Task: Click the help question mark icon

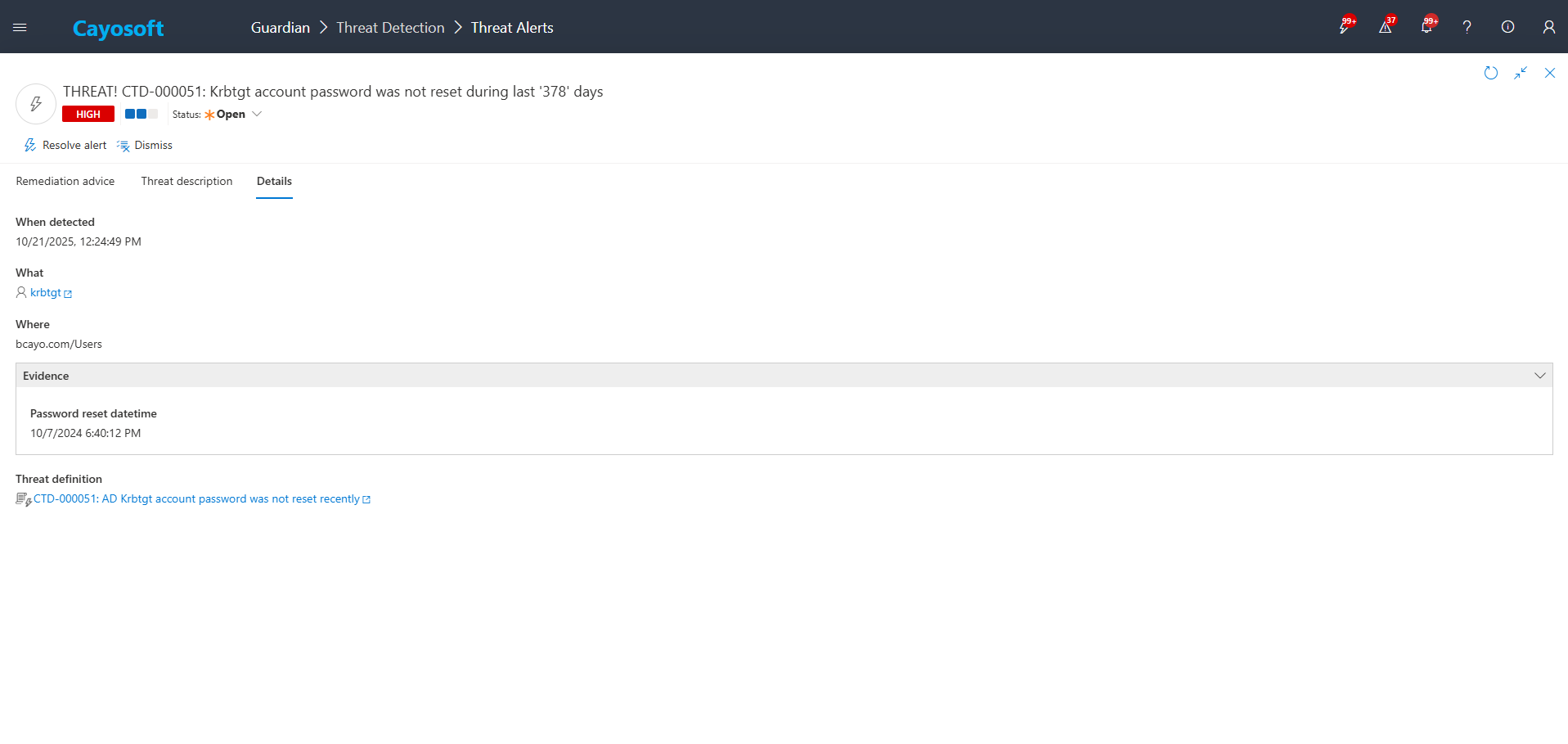Action: click(x=1467, y=27)
